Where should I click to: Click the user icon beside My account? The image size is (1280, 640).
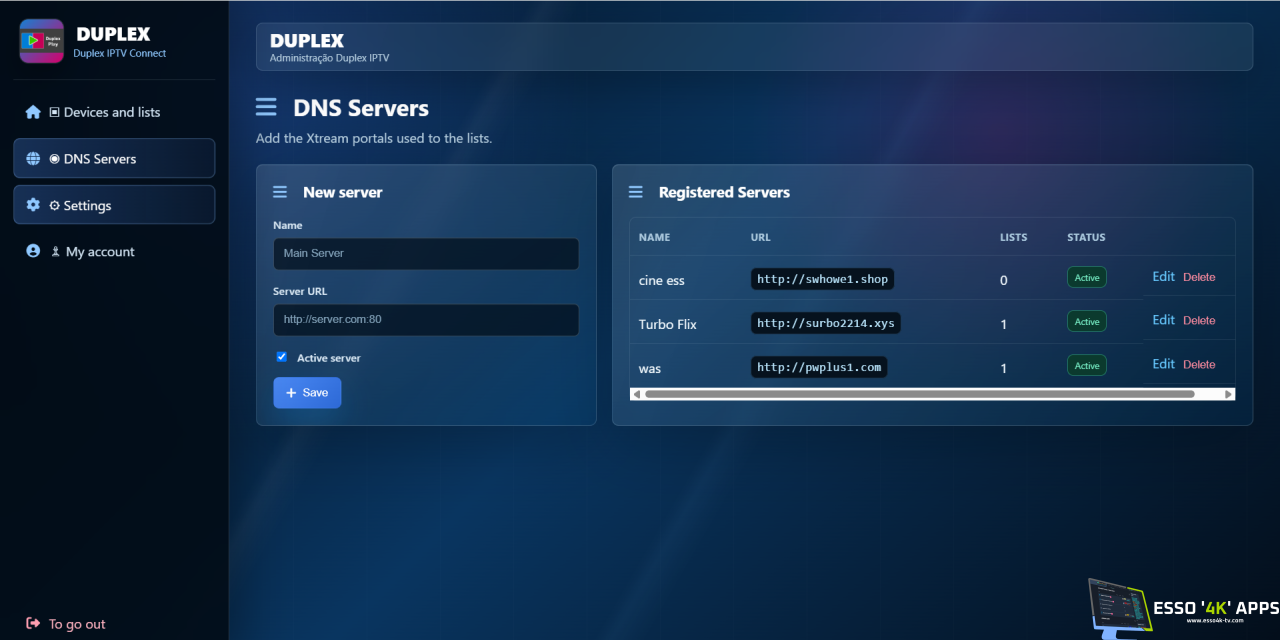tap(33, 251)
